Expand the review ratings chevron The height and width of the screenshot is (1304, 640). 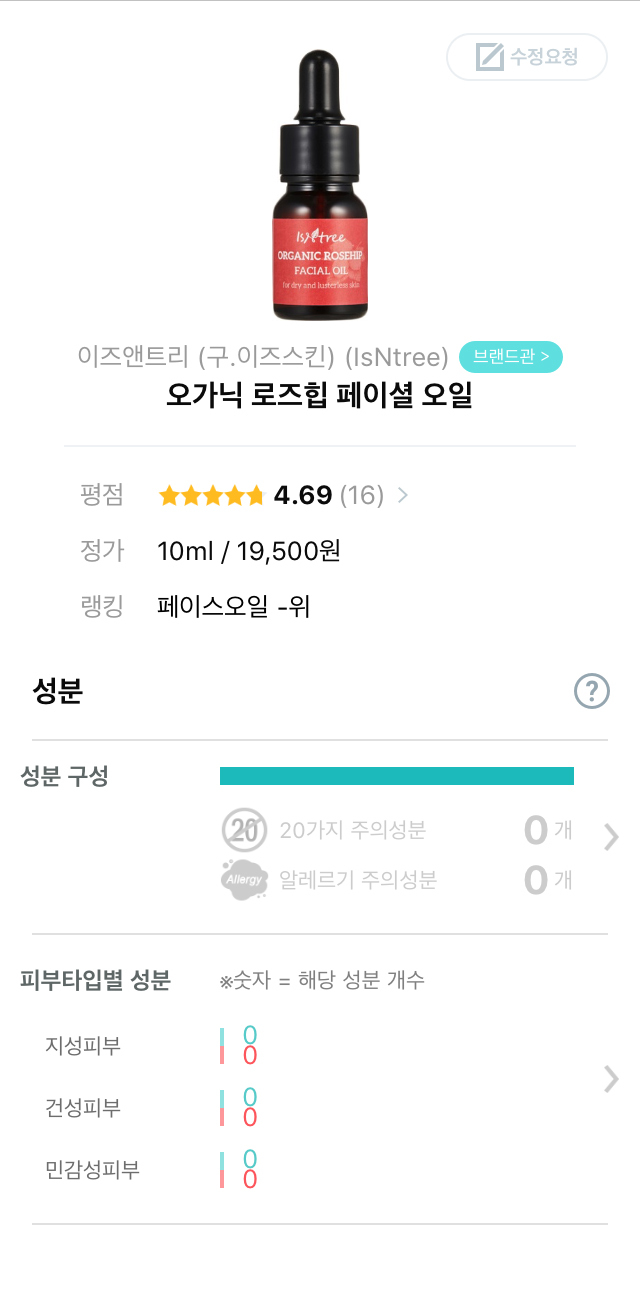click(x=403, y=494)
